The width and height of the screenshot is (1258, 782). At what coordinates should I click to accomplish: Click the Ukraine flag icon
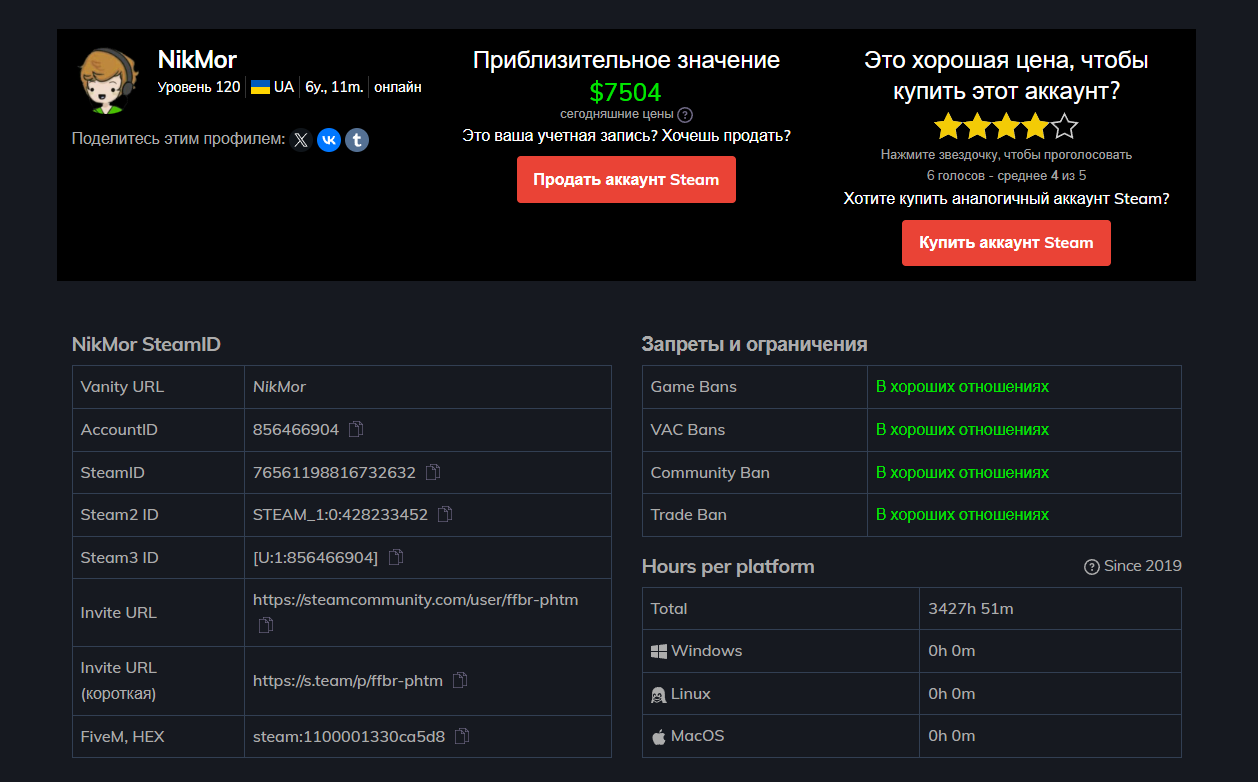pyautogui.click(x=260, y=87)
